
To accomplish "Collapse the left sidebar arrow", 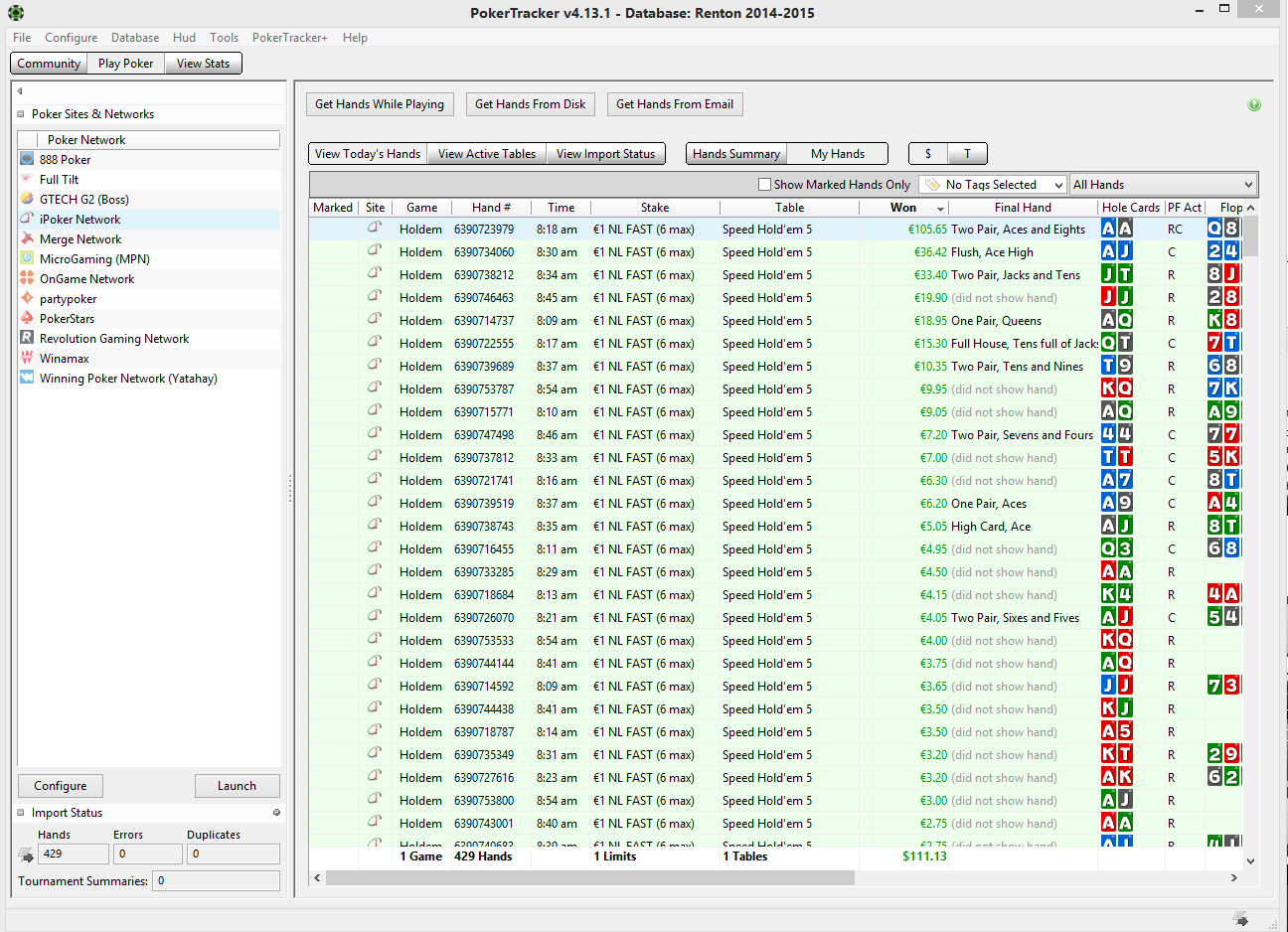I will tap(20, 90).
